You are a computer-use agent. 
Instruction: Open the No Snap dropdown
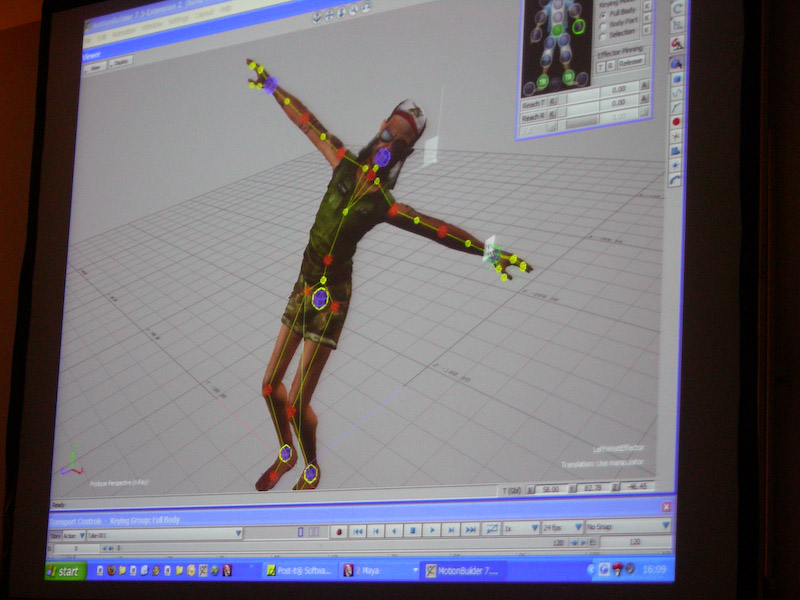coord(628,526)
